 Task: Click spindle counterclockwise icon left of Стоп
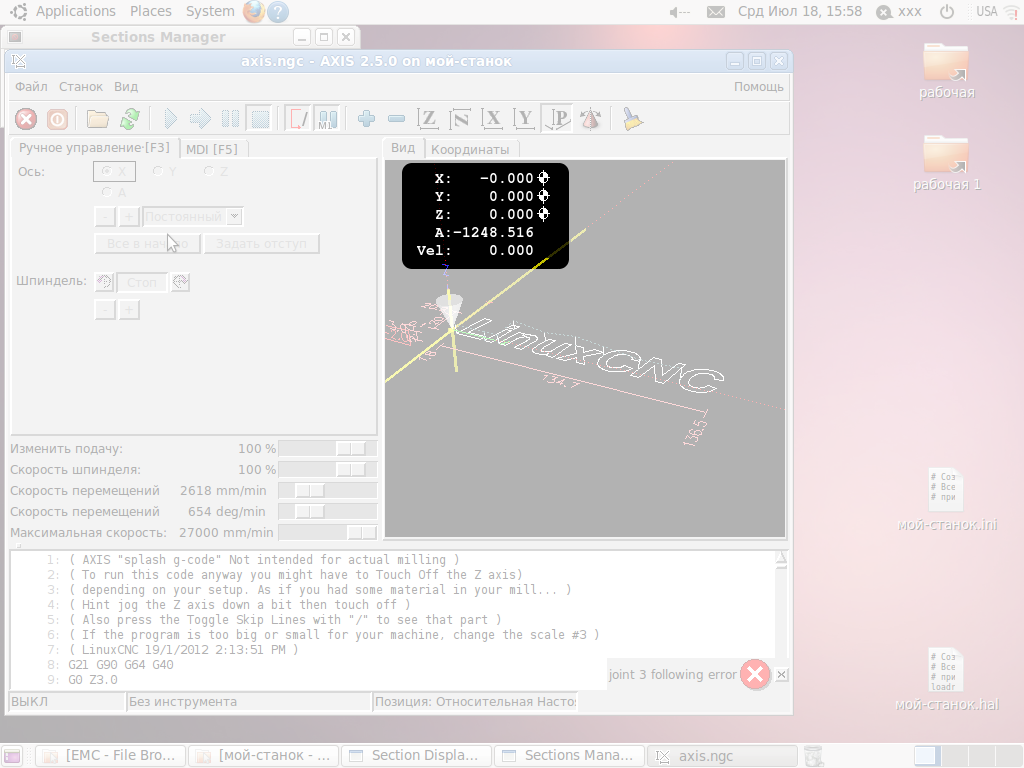104,282
